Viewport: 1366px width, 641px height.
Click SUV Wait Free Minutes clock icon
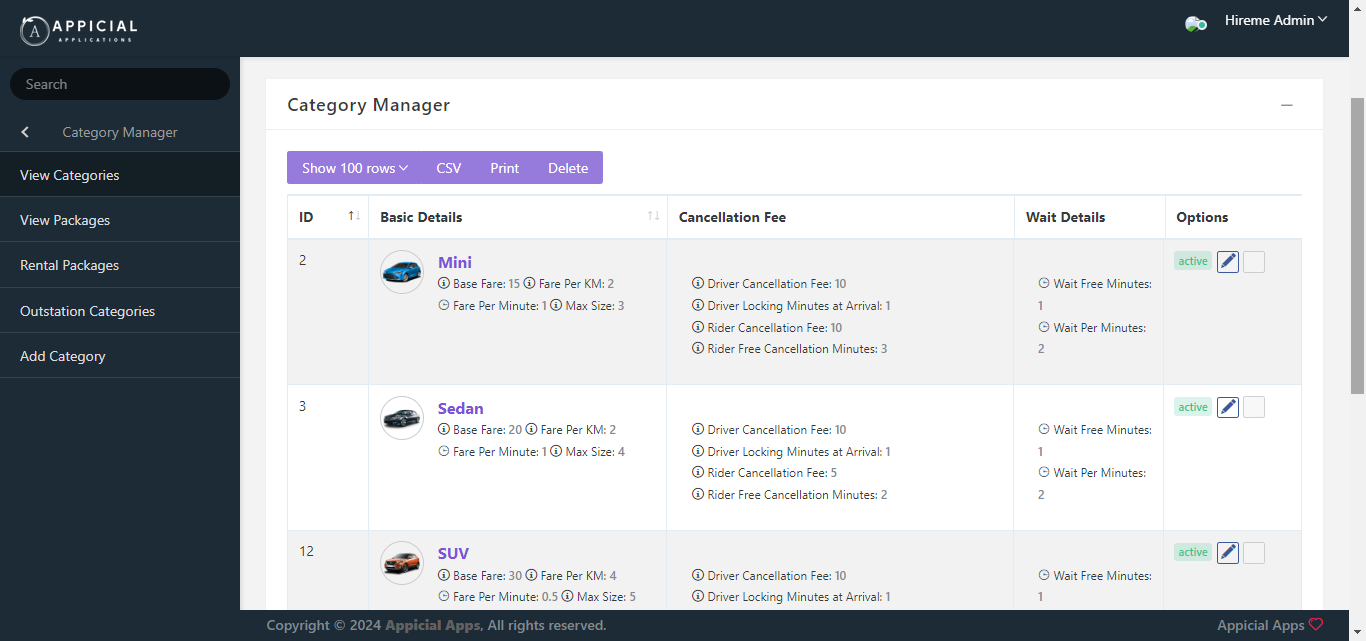(x=1044, y=576)
